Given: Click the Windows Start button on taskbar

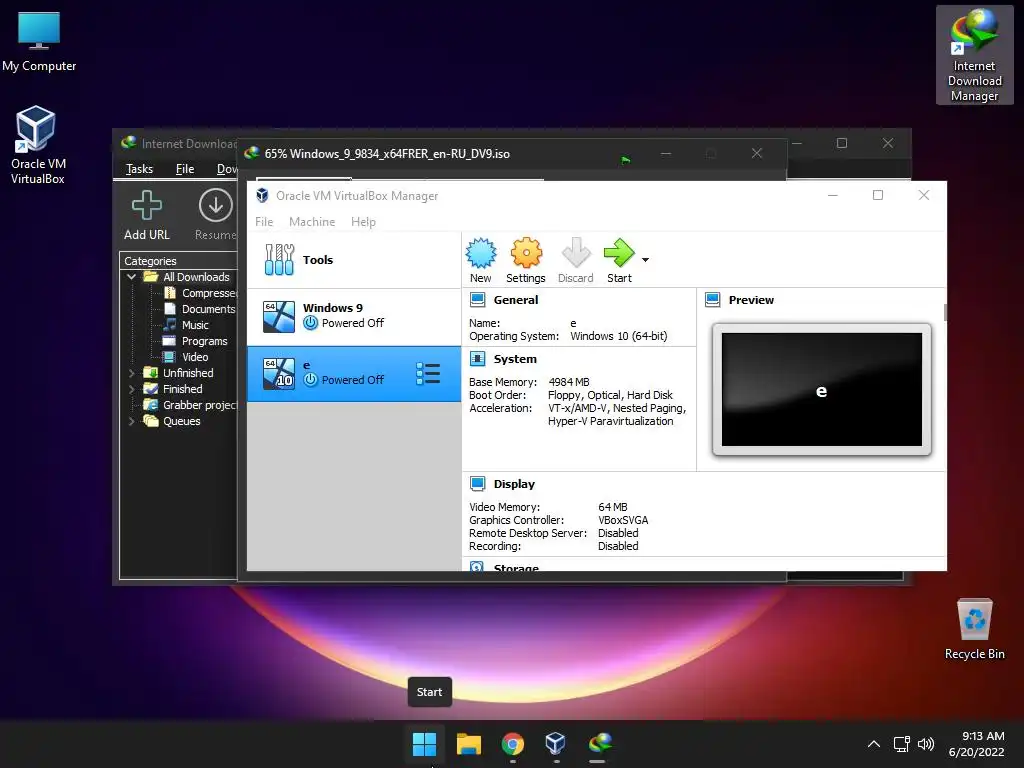Looking at the screenshot, I should [424, 743].
